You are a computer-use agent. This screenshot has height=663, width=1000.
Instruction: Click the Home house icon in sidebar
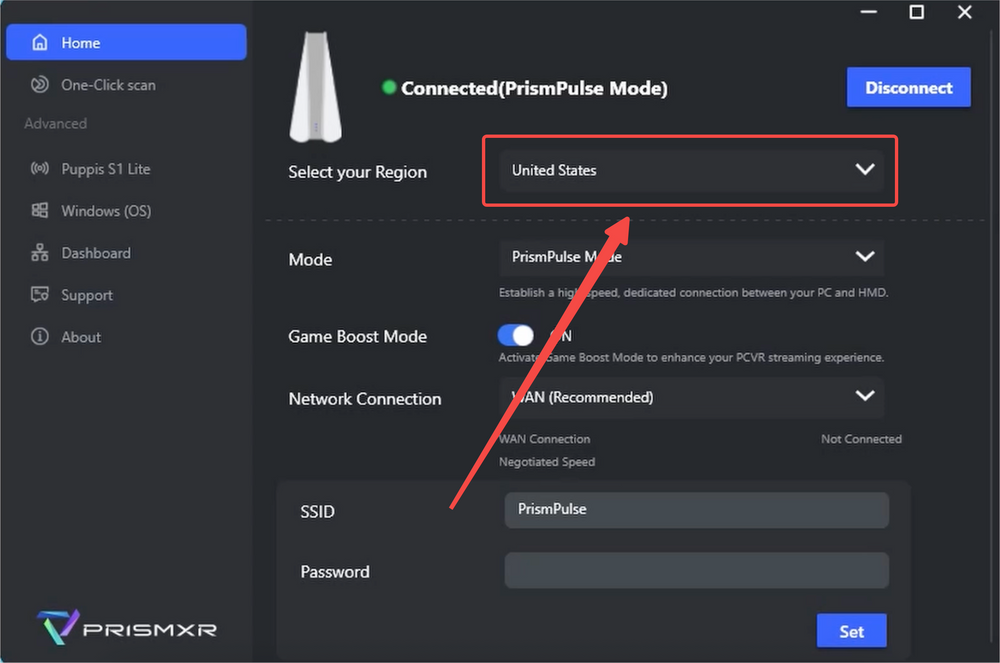coord(40,43)
